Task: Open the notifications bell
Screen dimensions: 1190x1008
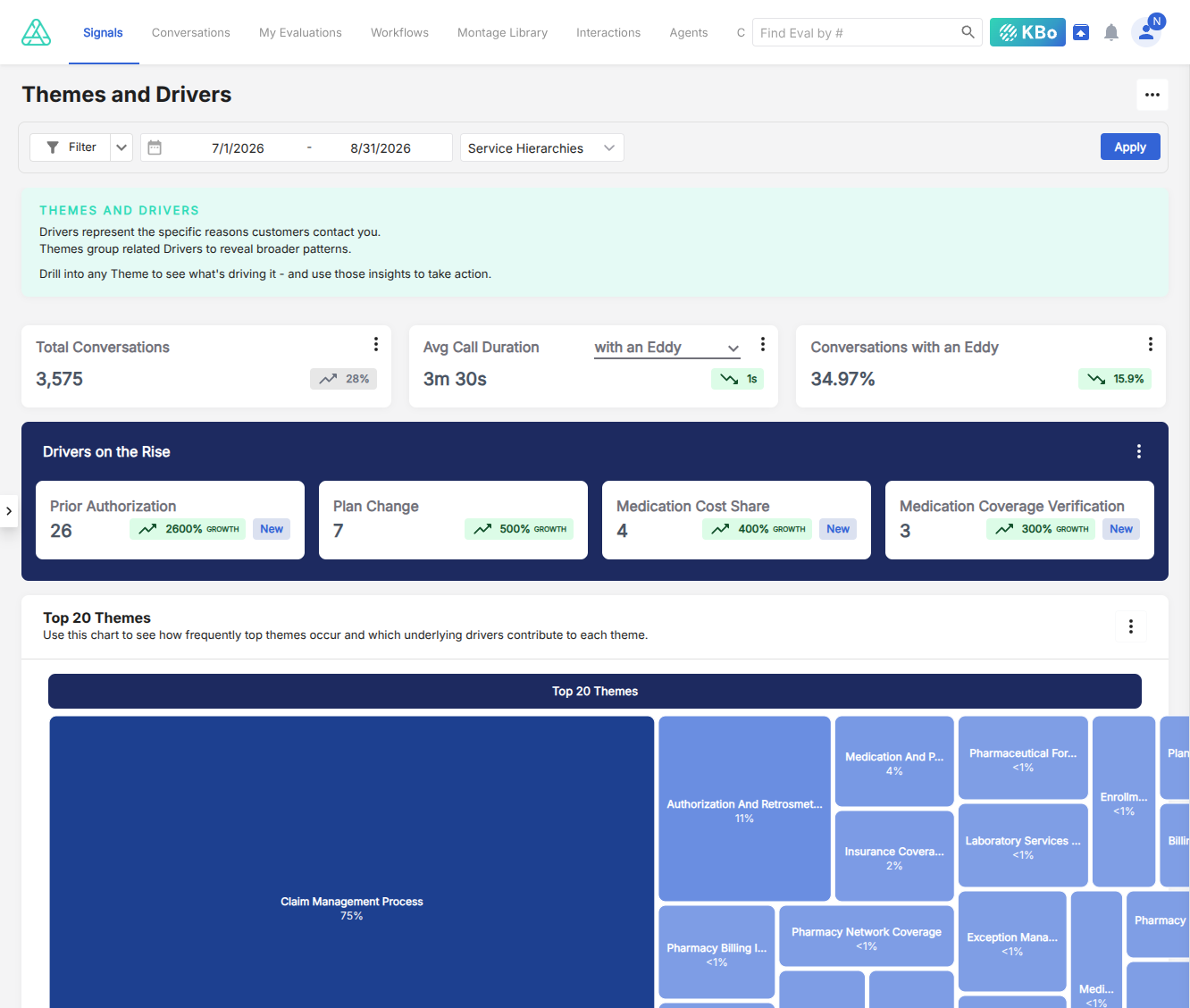Action: [x=1111, y=32]
